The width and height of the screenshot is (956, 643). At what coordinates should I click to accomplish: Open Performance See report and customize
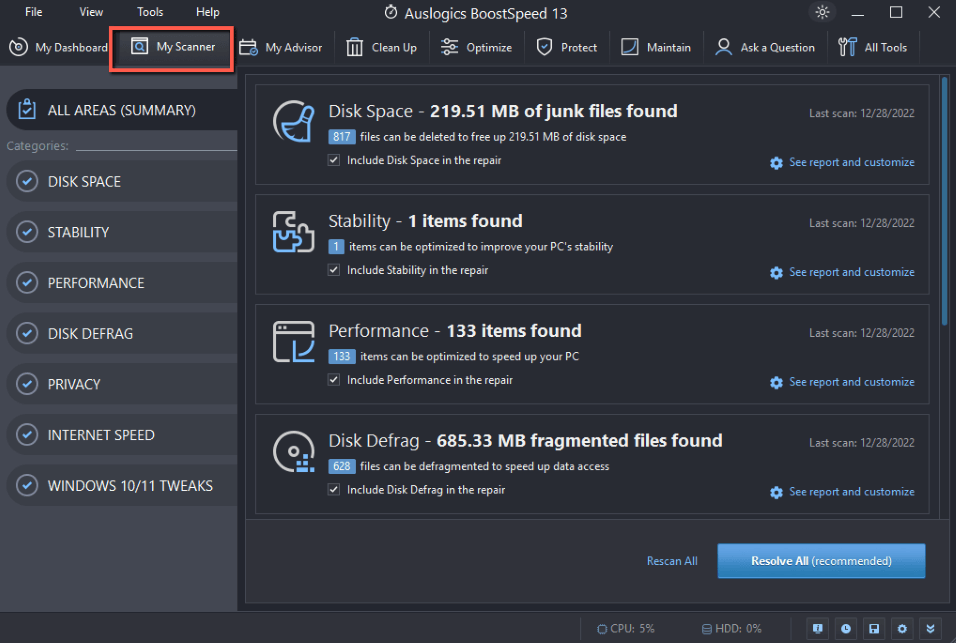(843, 382)
